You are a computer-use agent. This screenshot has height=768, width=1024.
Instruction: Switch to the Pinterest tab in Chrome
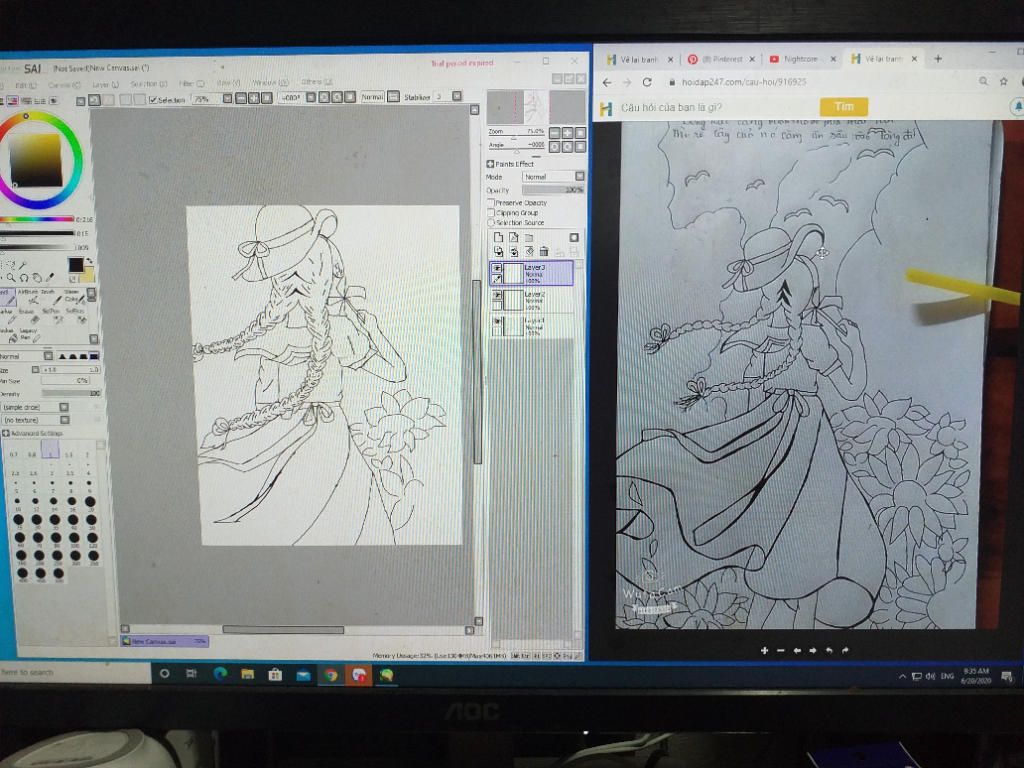click(x=721, y=59)
